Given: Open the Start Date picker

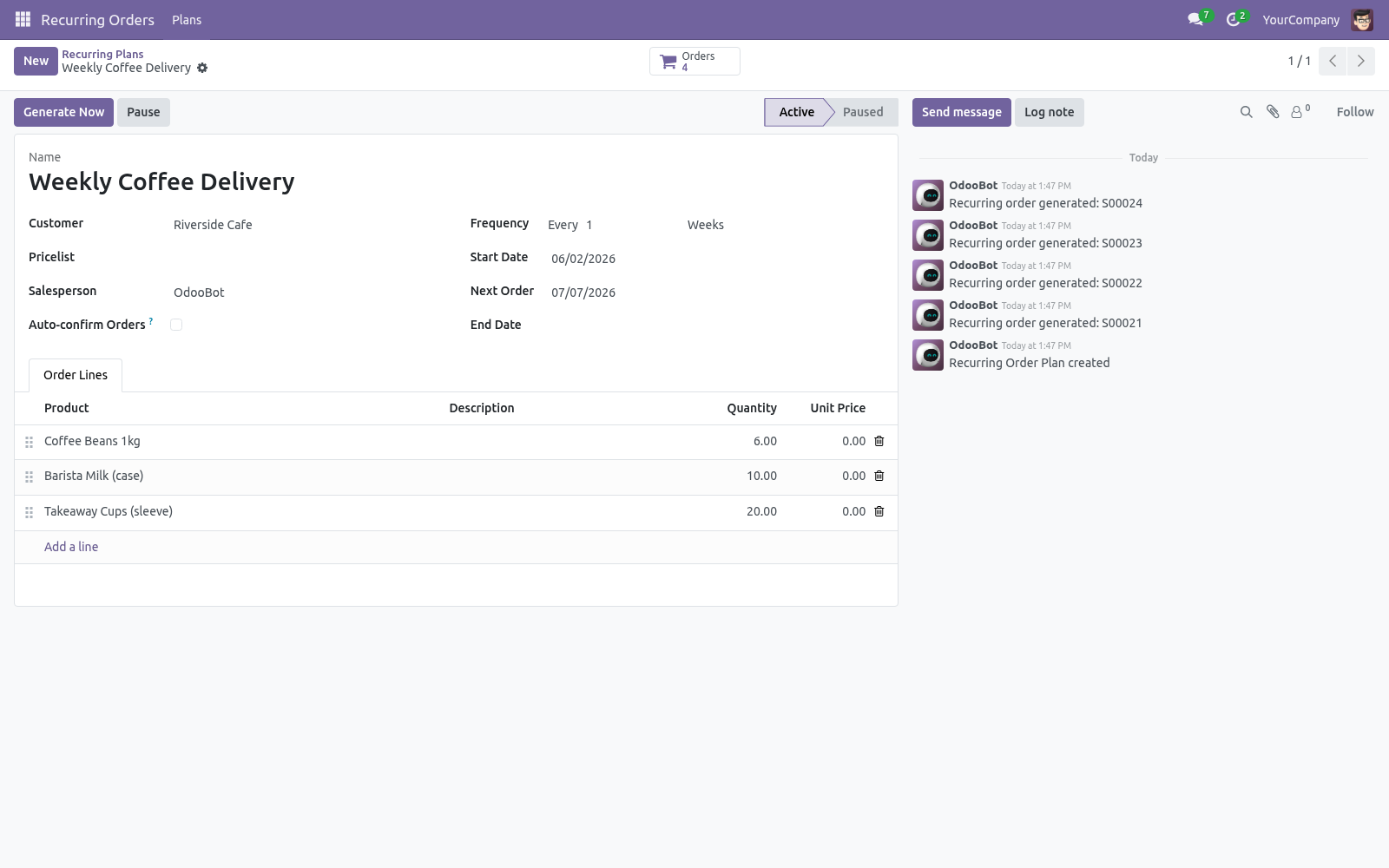Looking at the screenshot, I should click(715, 259).
